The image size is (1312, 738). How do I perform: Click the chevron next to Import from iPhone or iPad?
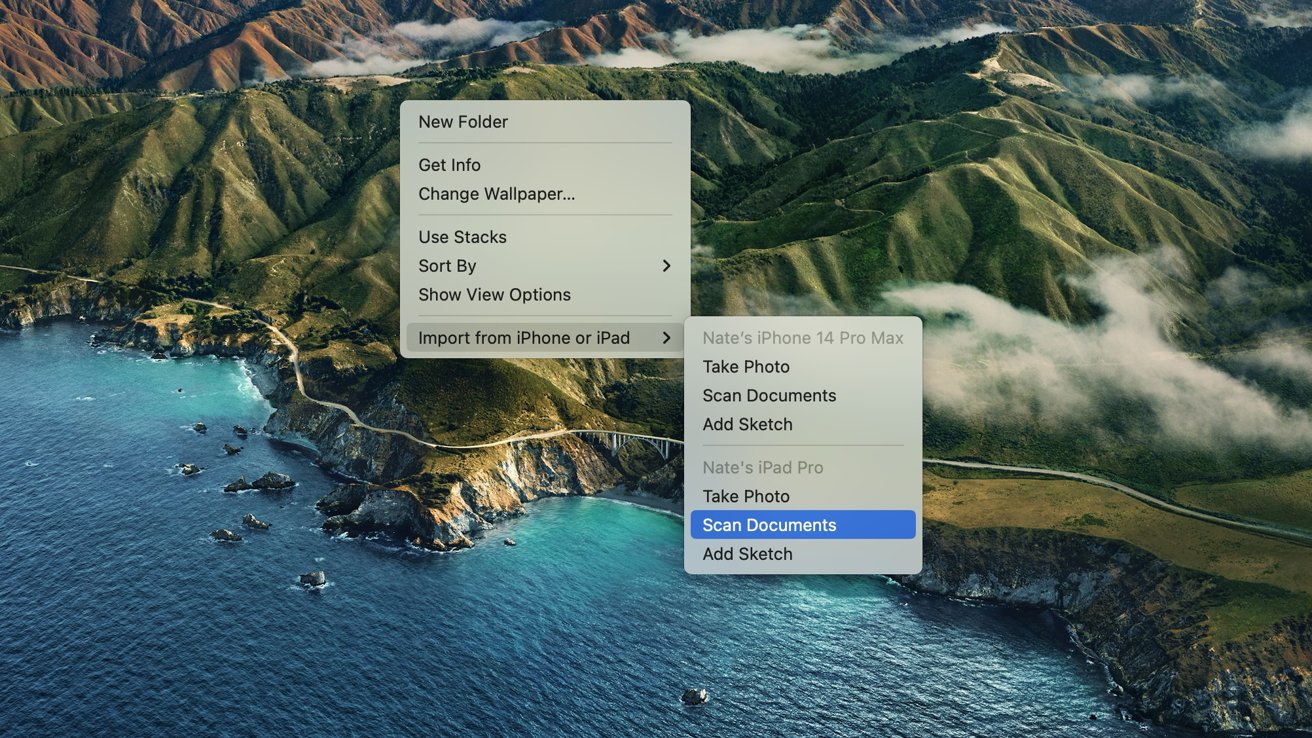pyautogui.click(x=666, y=338)
